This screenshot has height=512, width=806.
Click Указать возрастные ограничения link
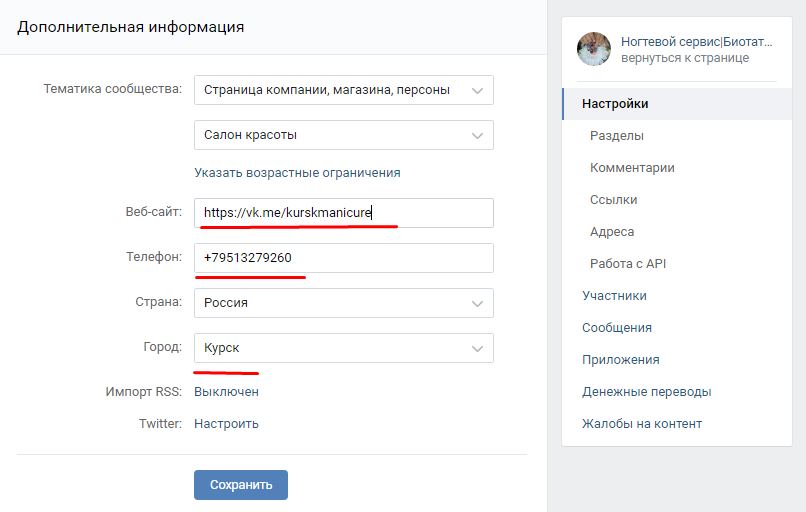pyautogui.click(x=297, y=173)
